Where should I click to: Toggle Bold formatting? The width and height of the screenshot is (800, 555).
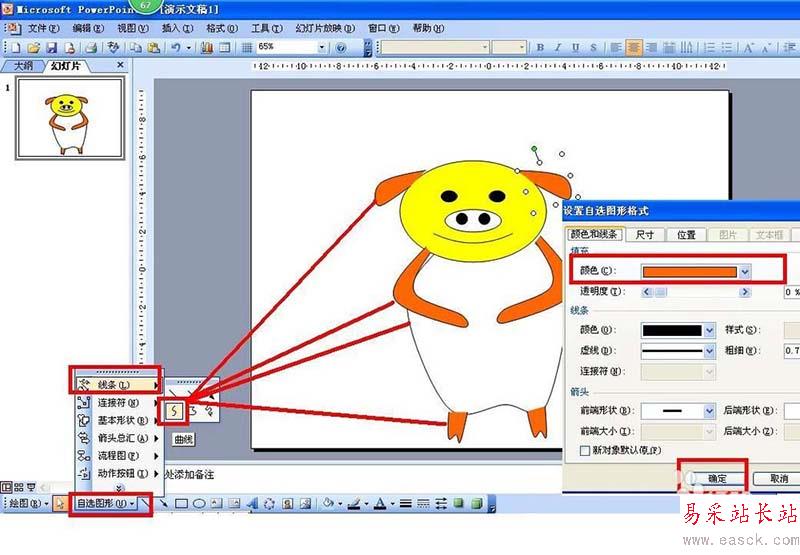(540, 47)
